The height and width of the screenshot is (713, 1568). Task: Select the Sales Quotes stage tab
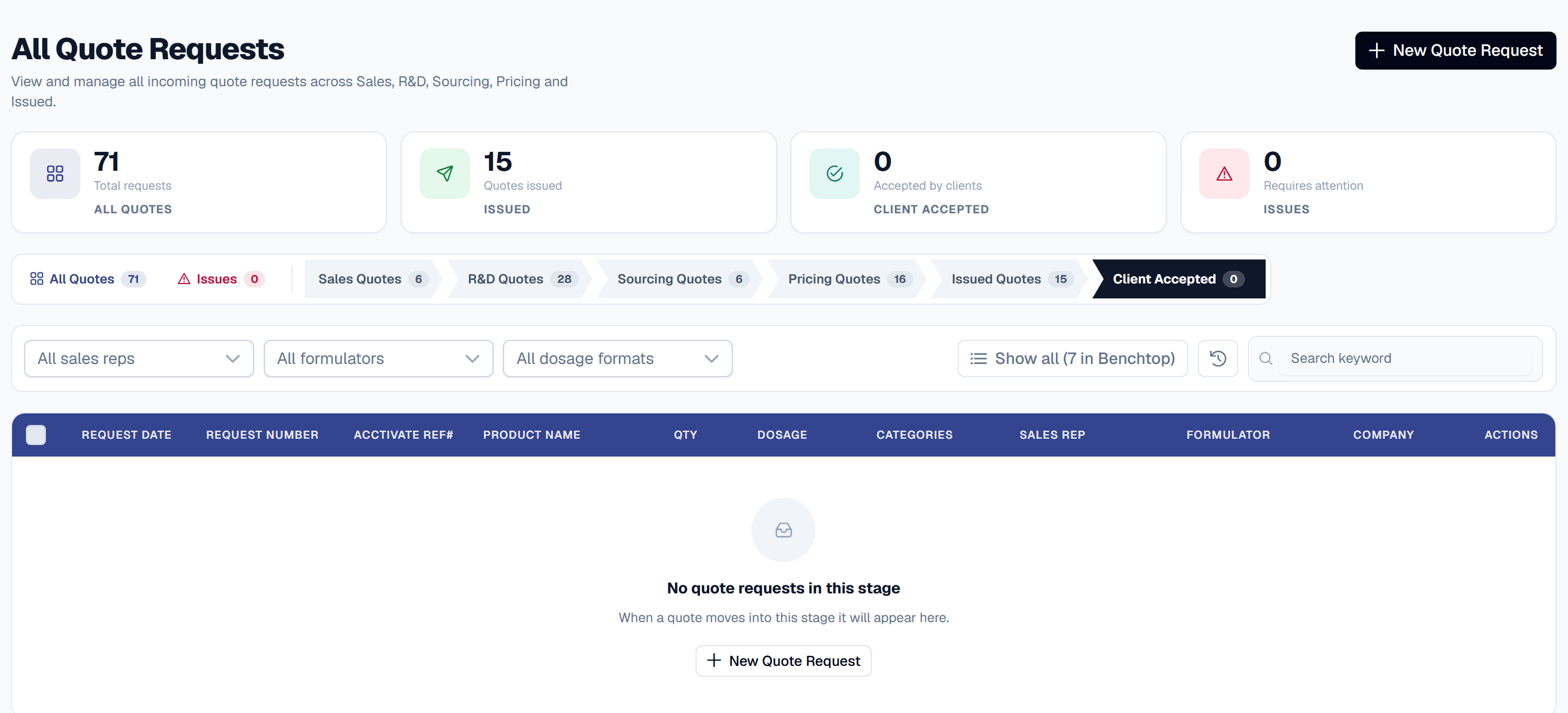click(373, 279)
